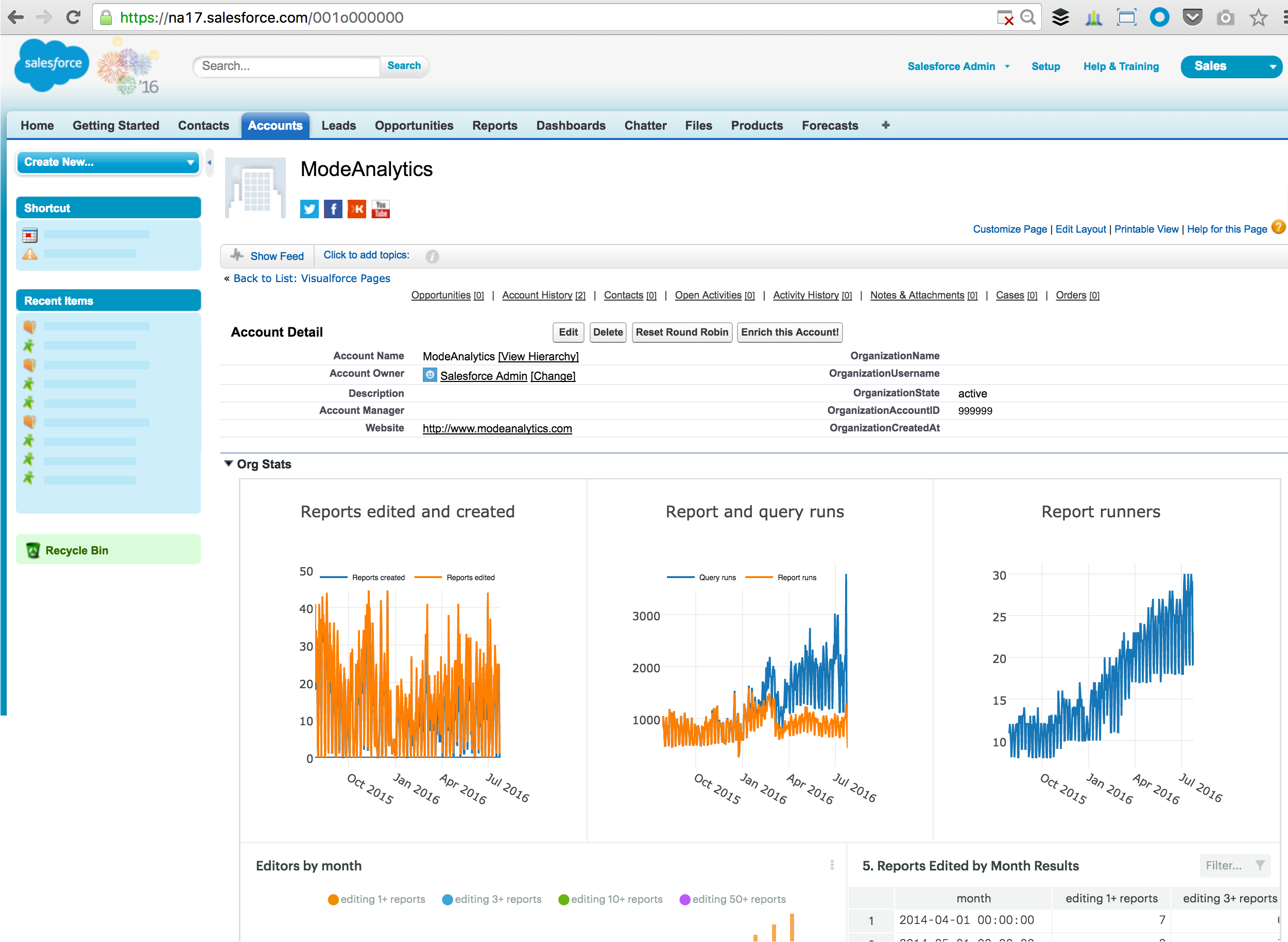
Task: Open the Contacts tab
Action: tap(203, 126)
